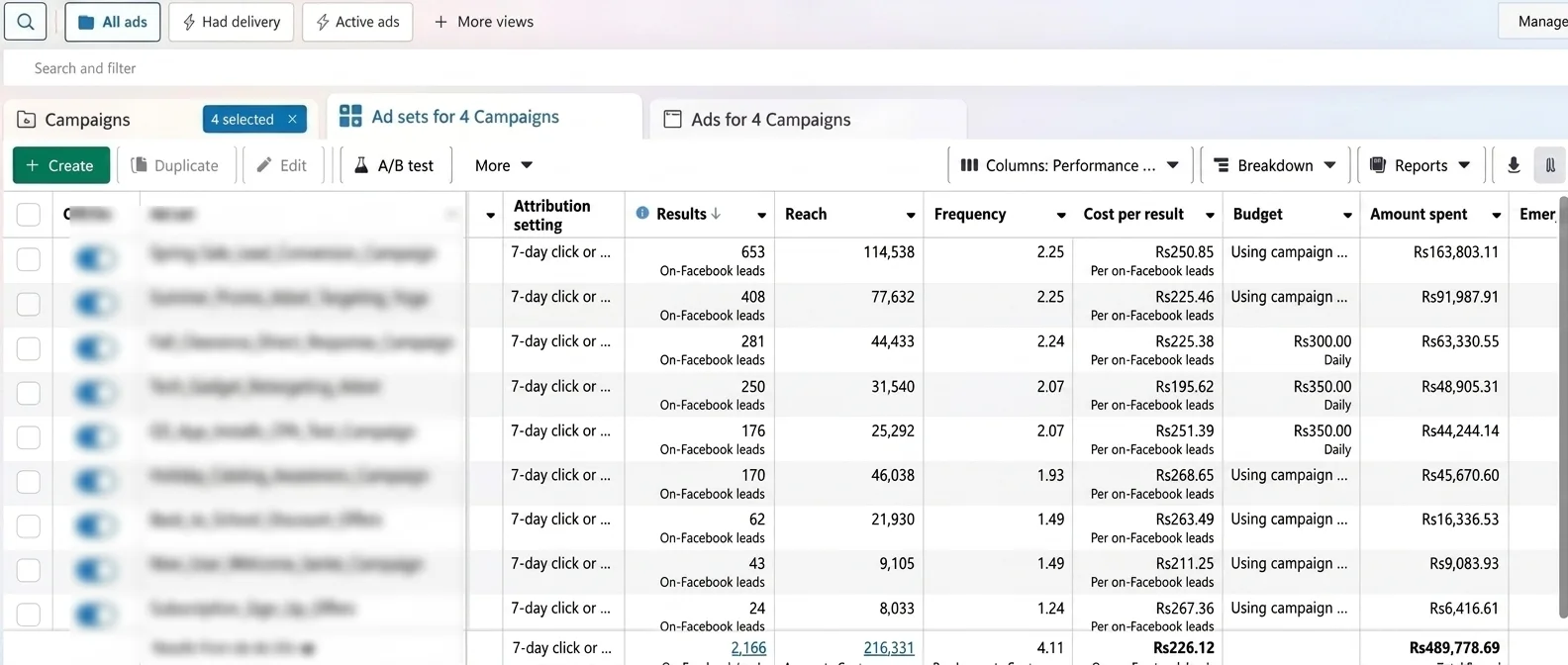Open Cost per result column dropdown arrow
1568x665 pixels.
tap(1210, 215)
